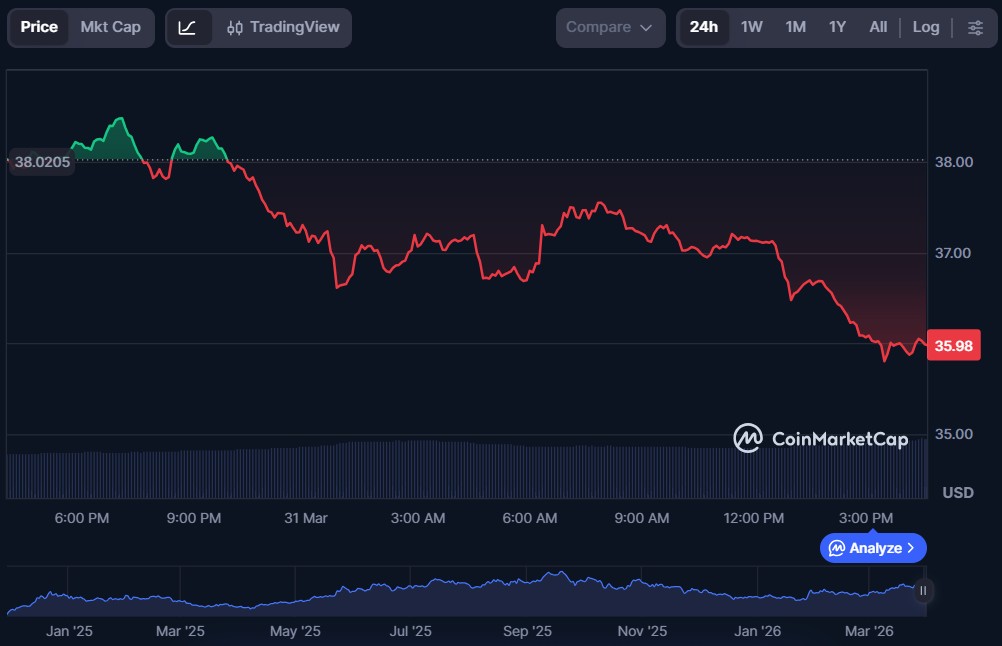Screen dimensions: 1002x646
Task: Toggle the Log scale option
Action: pos(925,27)
